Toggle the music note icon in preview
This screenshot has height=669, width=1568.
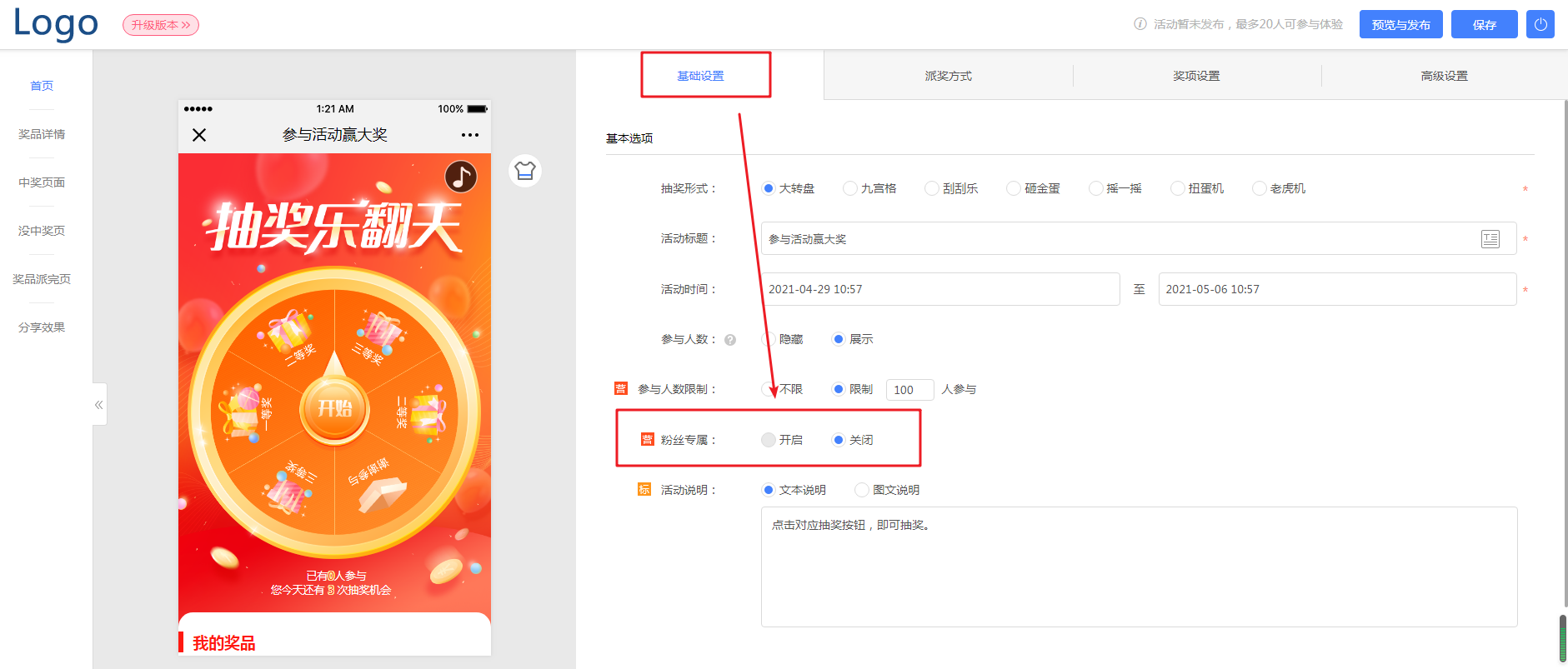[x=461, y=176]
